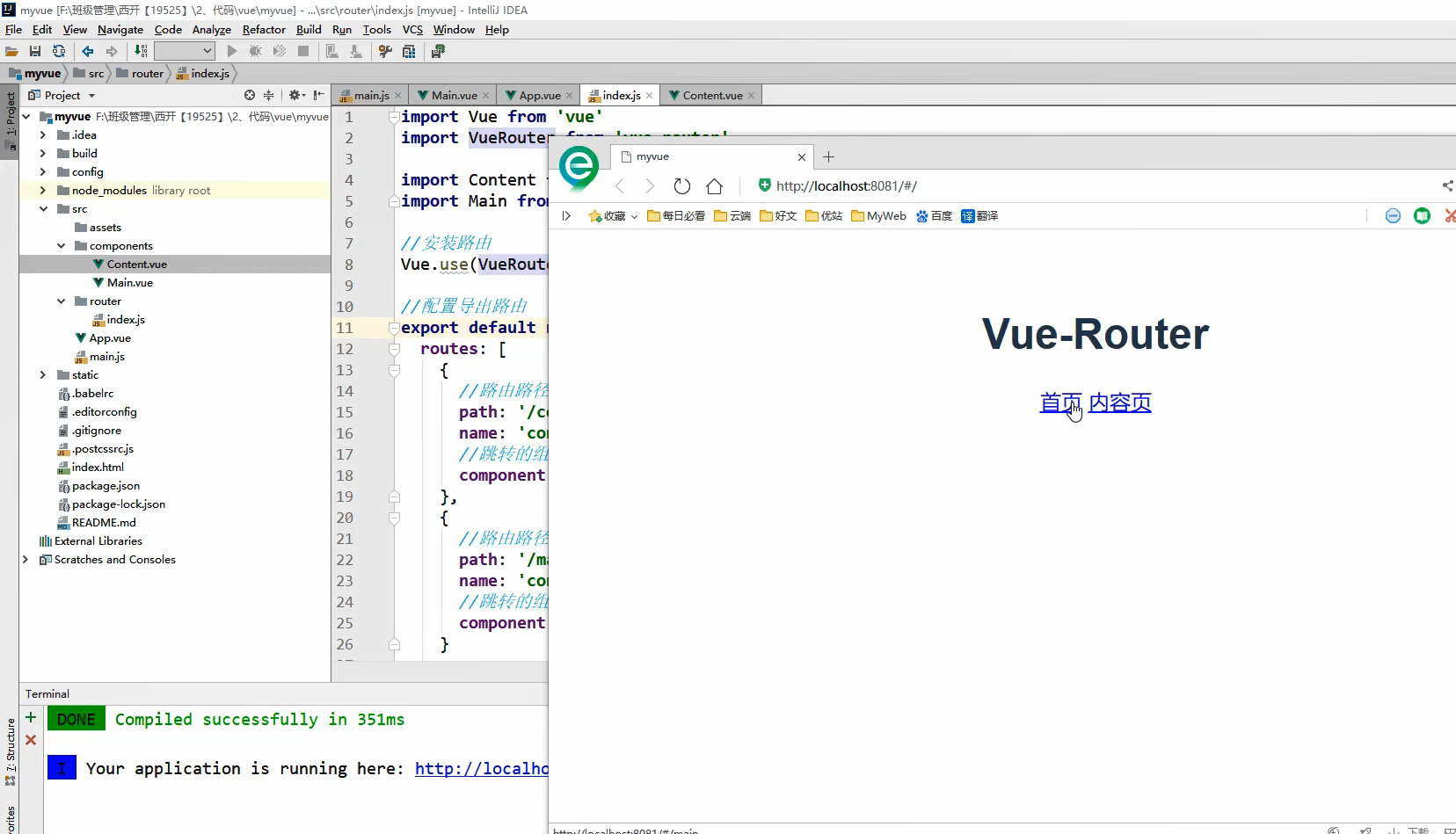The height and width of the screenshot is (834, 1456).
Task: Click the Build project binary arrow icon
Action: click(x=141, y=52)
